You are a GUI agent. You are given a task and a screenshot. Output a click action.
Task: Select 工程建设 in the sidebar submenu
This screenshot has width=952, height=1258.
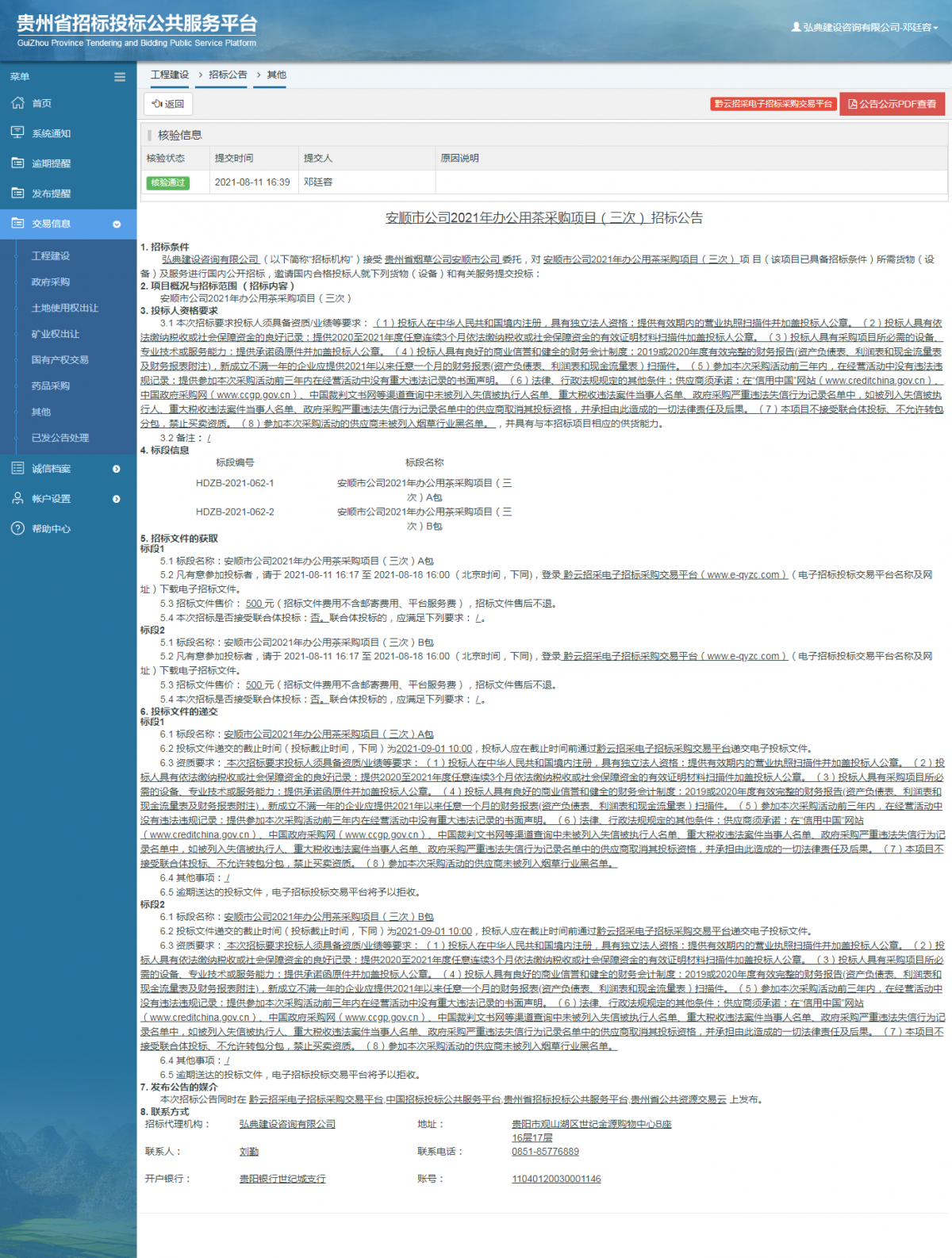(51, 256)
